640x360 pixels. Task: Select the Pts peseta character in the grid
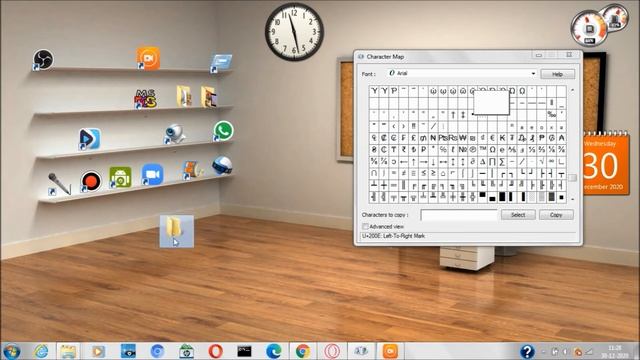point(443,138)
